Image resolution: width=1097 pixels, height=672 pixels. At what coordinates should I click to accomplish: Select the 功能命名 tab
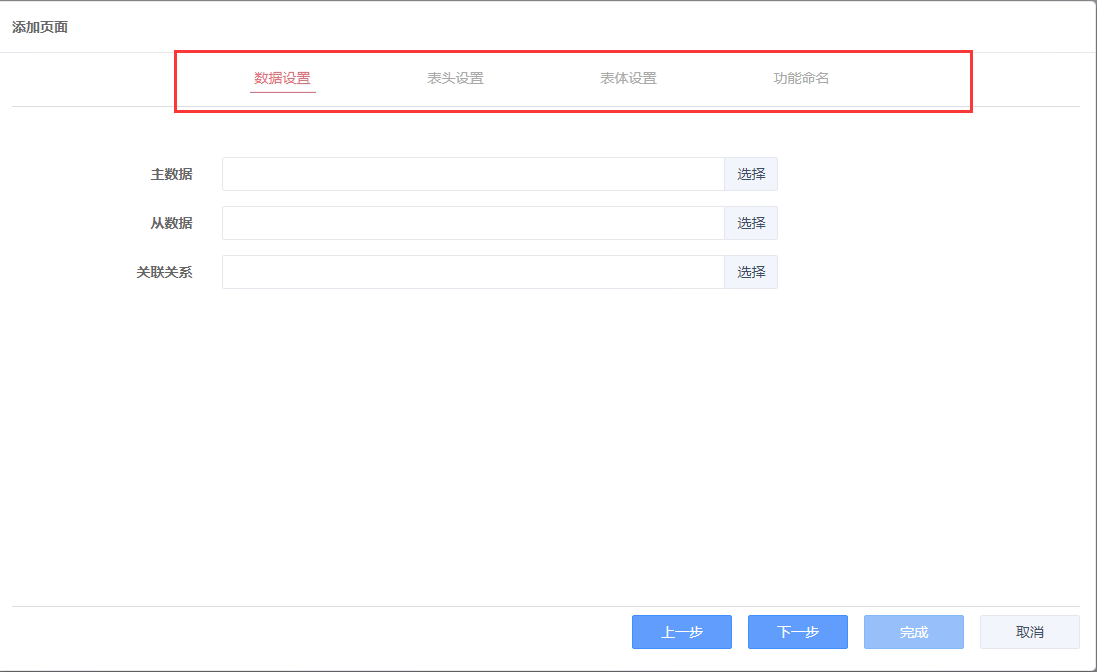[801, 78]
